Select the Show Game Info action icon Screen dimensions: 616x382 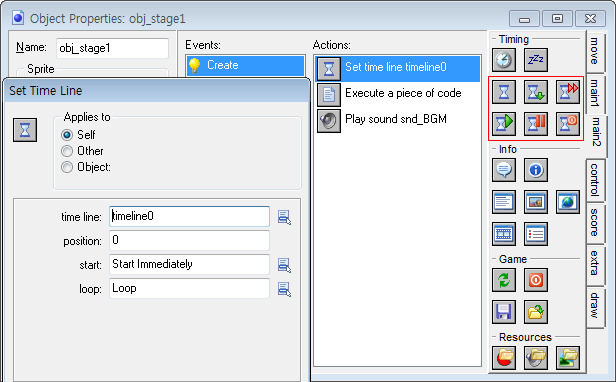(536, 170)
